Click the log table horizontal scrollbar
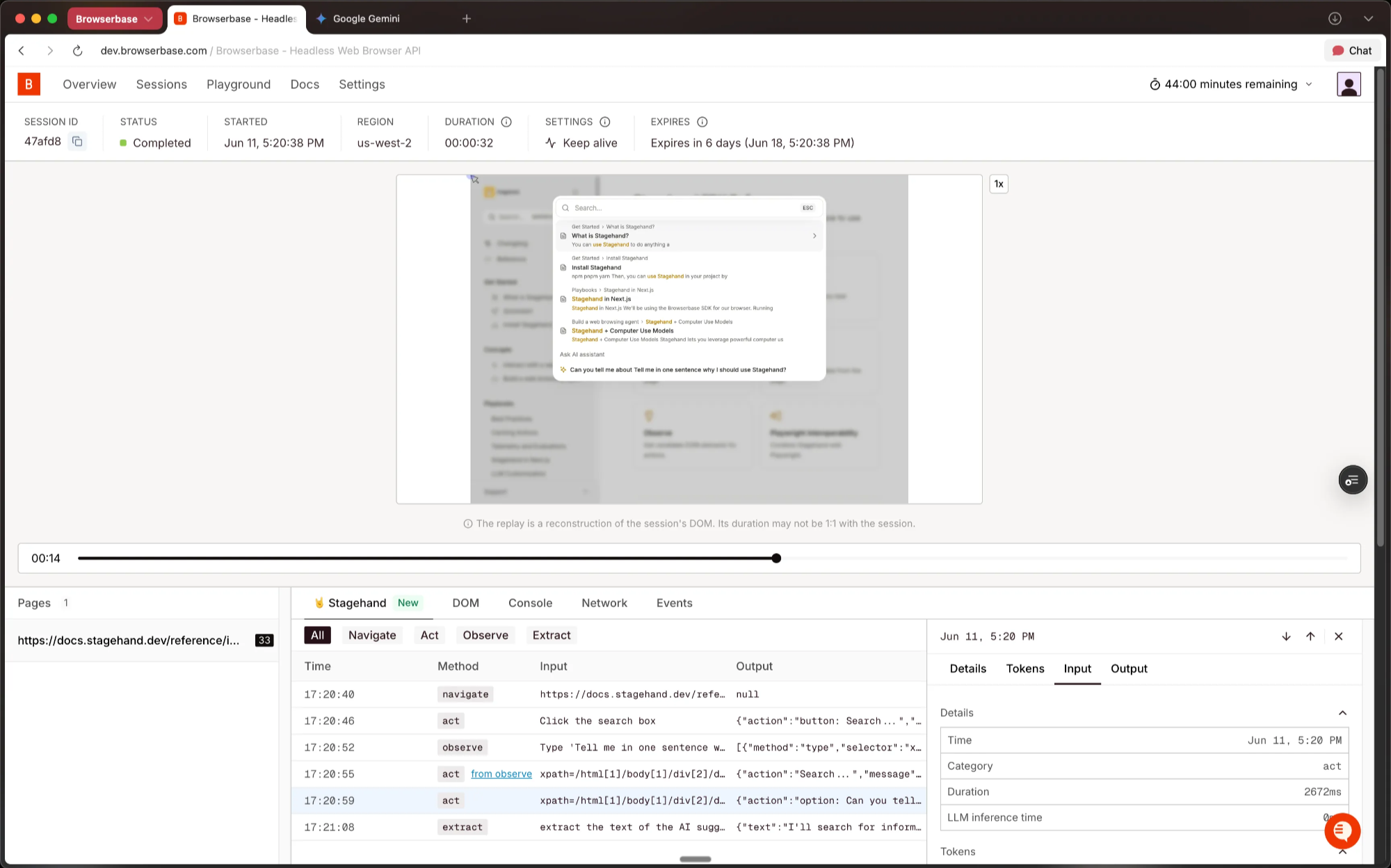 pyautogui.click(x=695, y=859)
